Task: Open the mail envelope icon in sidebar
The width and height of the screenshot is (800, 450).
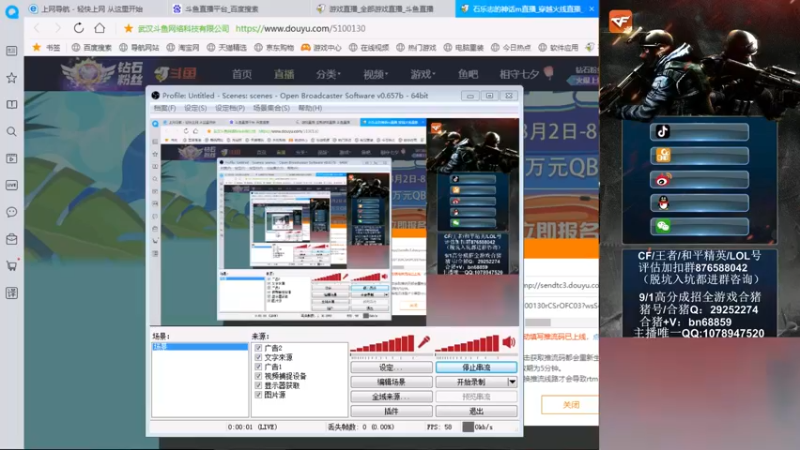Action: point(12,239)
